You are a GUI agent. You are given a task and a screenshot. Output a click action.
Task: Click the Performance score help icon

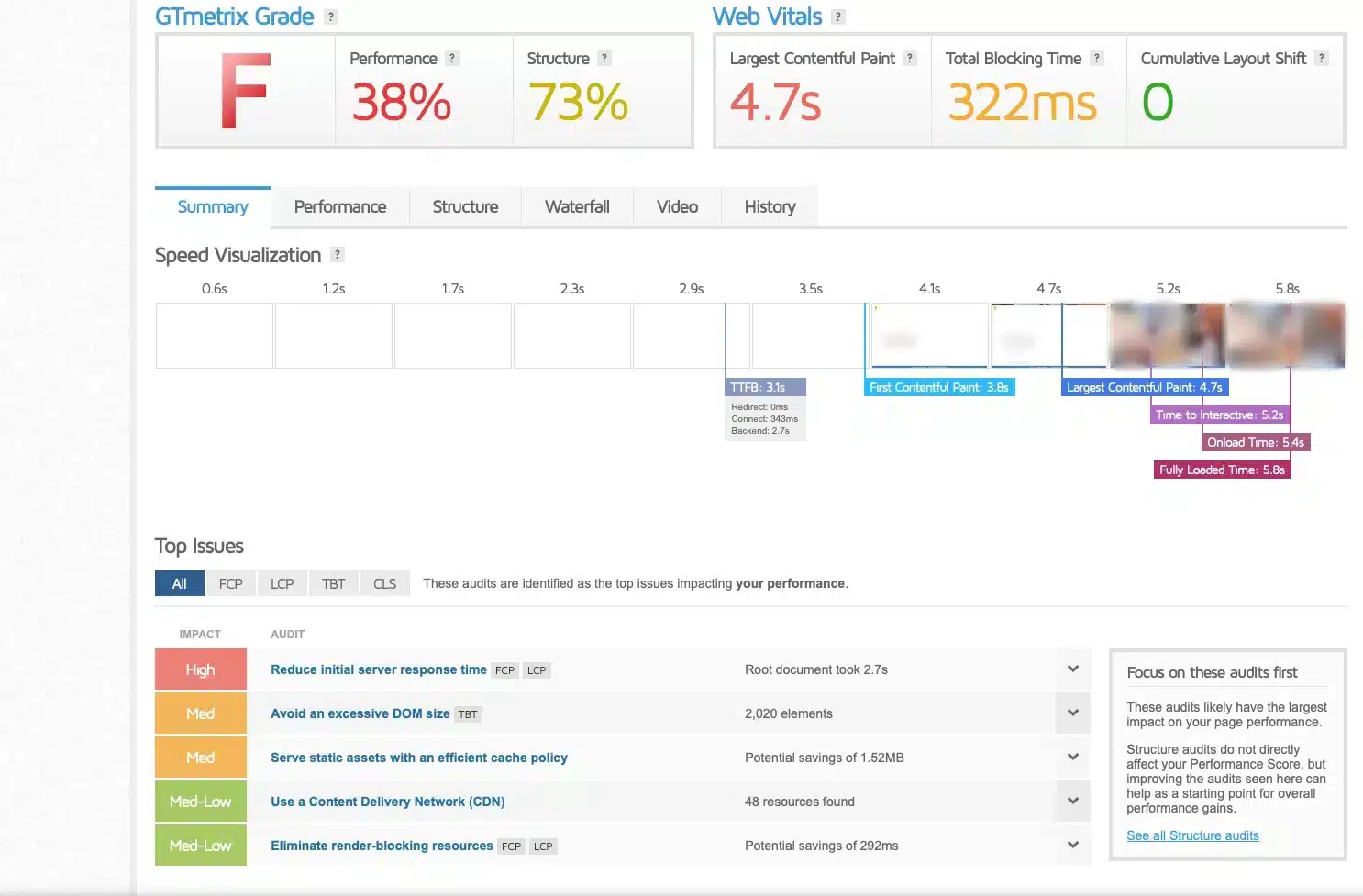(451, 58)
